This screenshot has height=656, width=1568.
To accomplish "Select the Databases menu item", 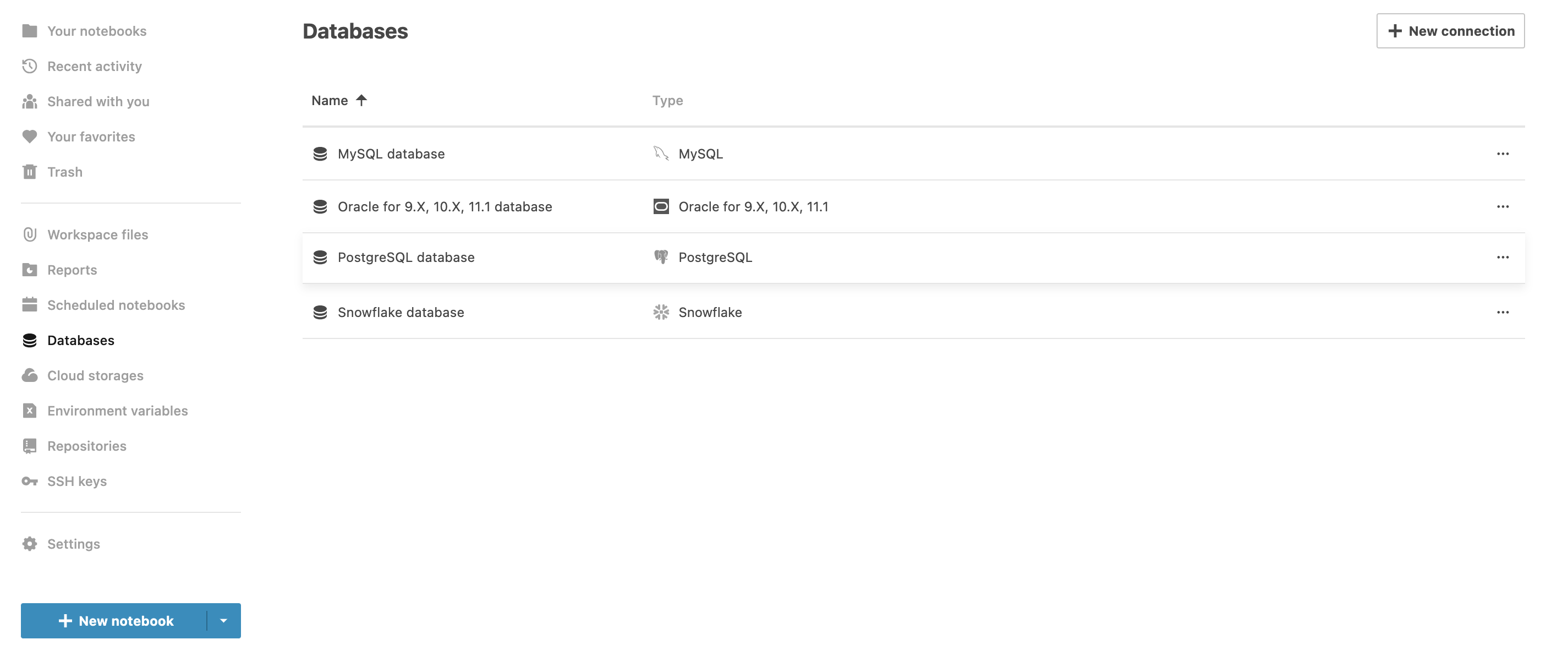I will pyautogui.click(x=80, y=339).
